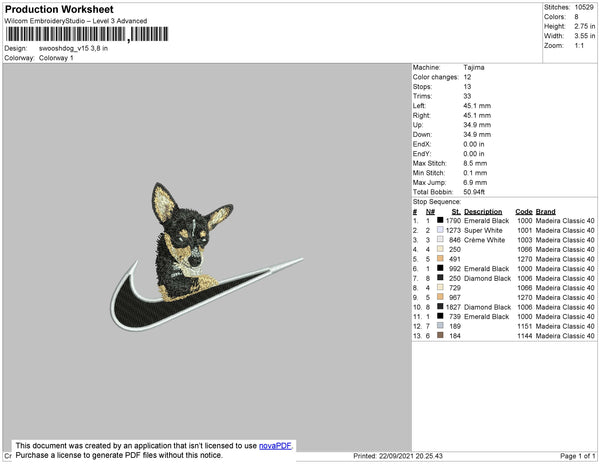
Task: Click the Super White description
Action: pyautogui.click(x=483, y=230)
